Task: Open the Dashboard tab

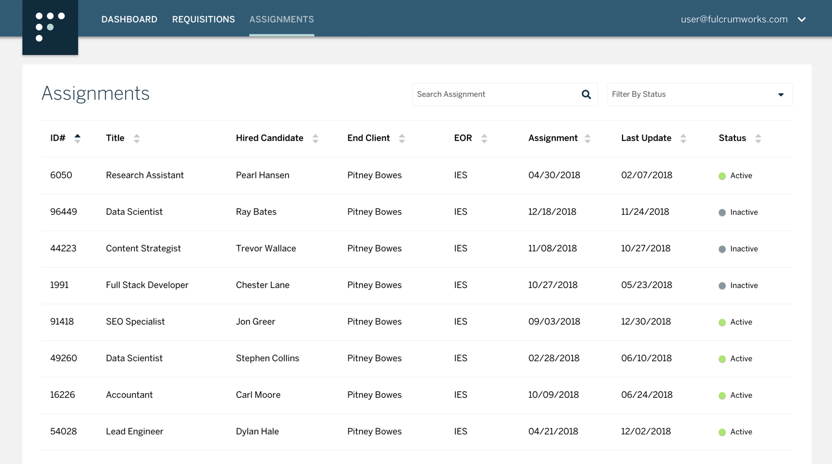Action: 129,20
